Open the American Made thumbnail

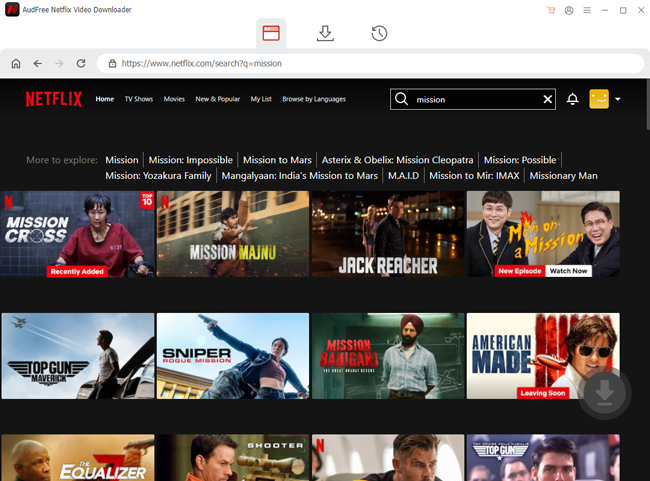pyautogui.click(x=543, y=356)
